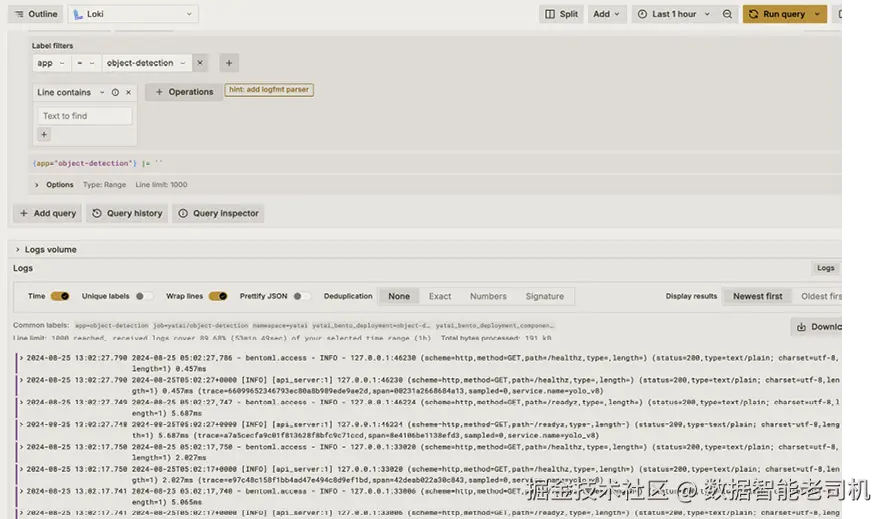887x519 pixels.
Task: Add another line filter text
Action: pos(44,135)
